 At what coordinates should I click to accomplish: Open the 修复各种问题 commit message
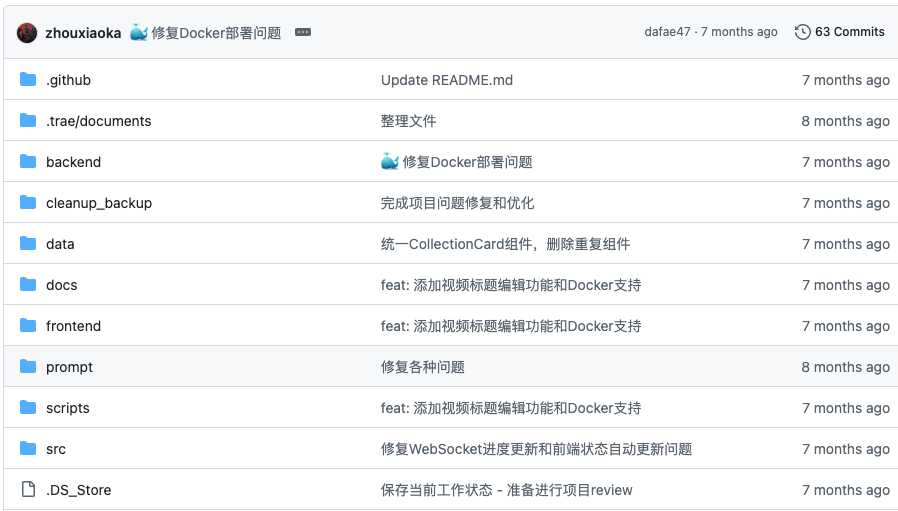423,367
